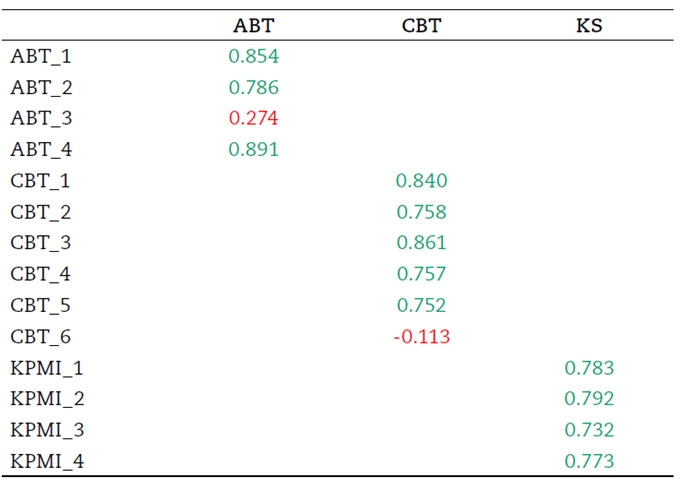Select the KPMI_4 row label

(47, 461)
